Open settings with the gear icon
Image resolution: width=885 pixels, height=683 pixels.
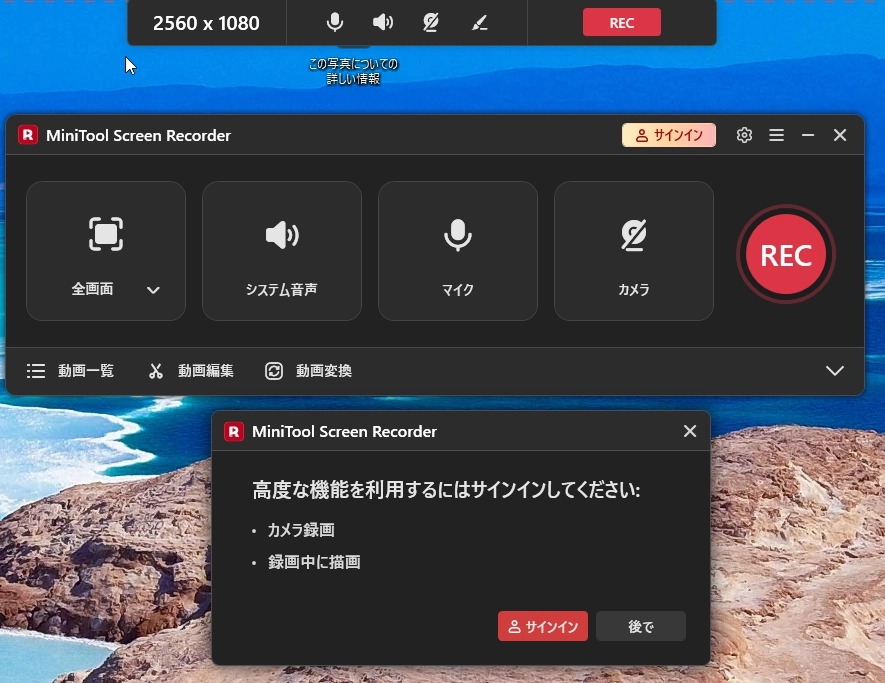pos(744,135)
